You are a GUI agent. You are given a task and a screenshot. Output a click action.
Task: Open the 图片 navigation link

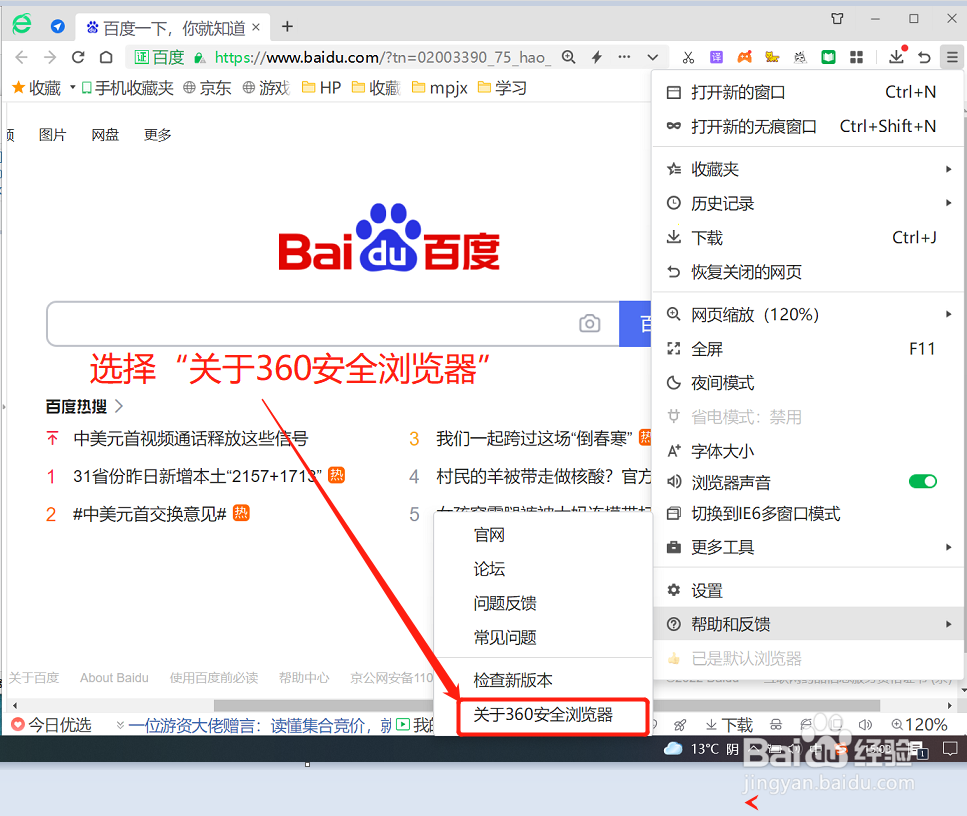click(52, 134)
